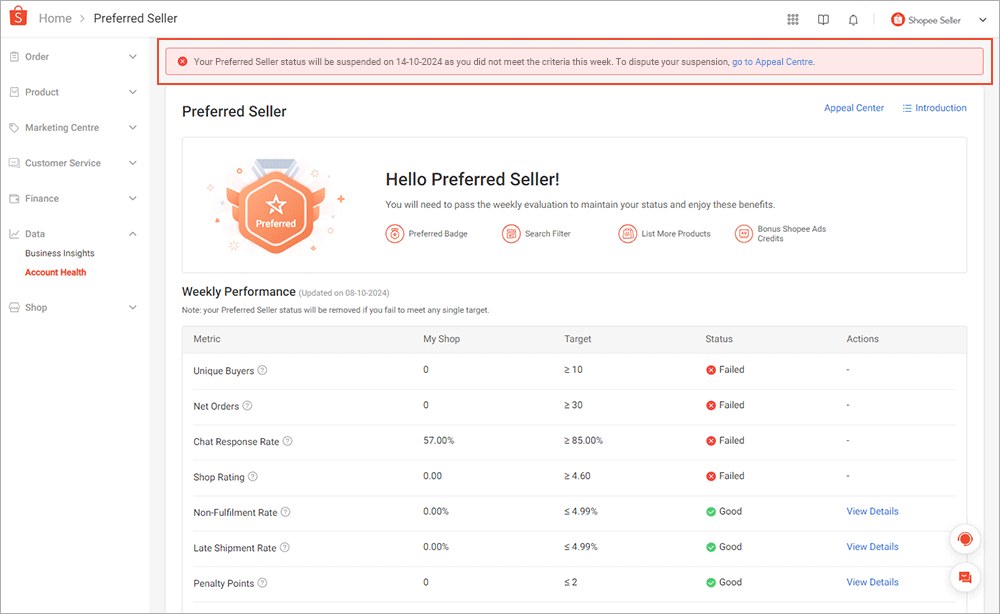Click the Preferred Badge benefit icon

pos(396,233)
